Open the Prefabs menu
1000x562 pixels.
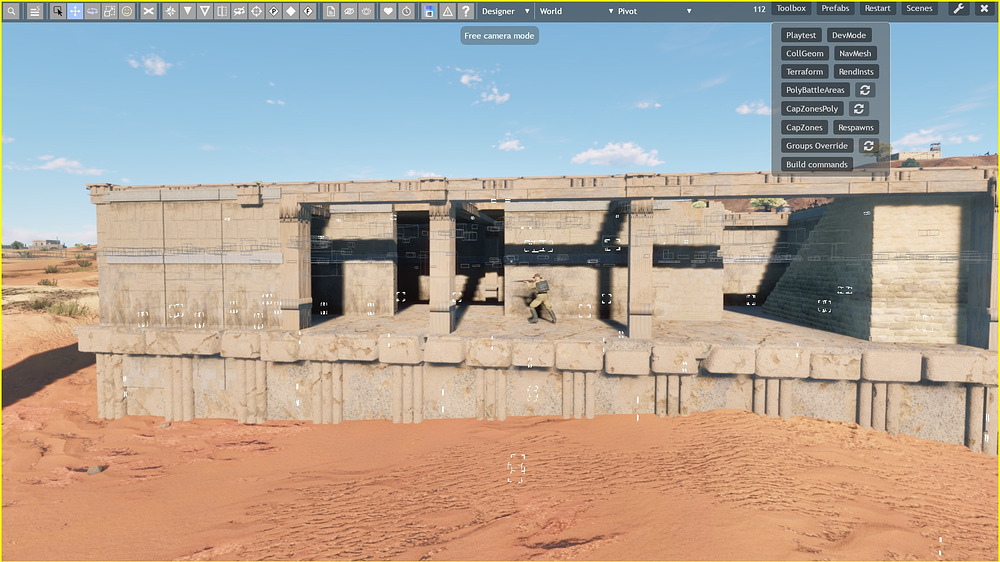coord(834,9)
